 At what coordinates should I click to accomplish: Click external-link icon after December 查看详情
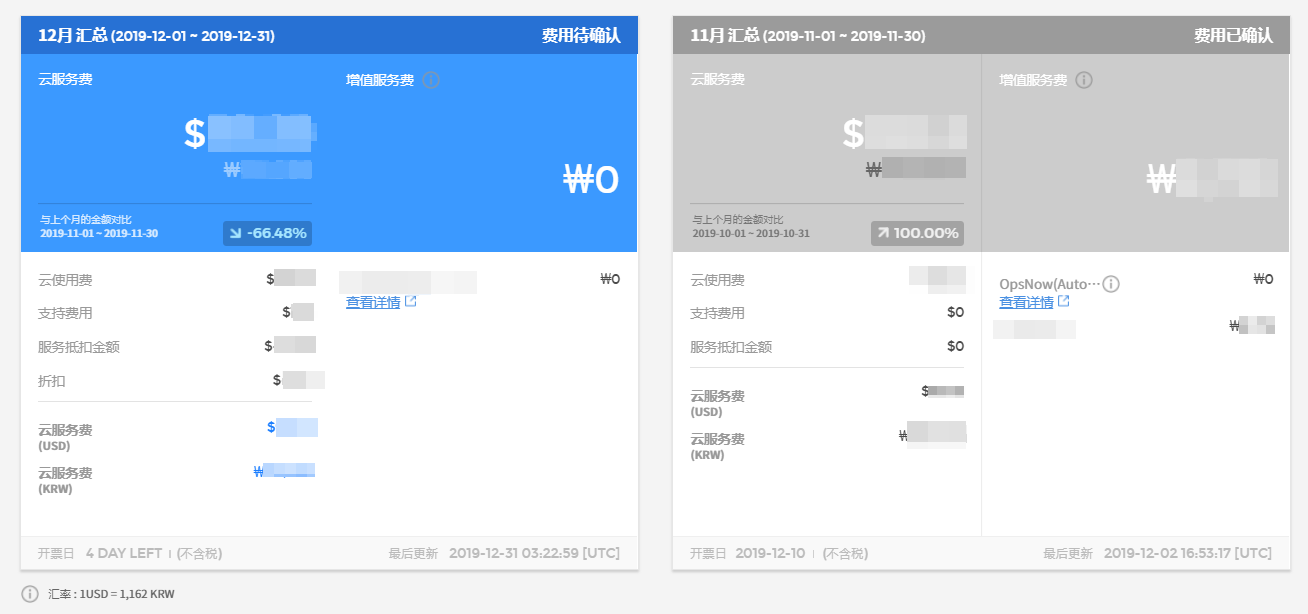click(411, 302)
